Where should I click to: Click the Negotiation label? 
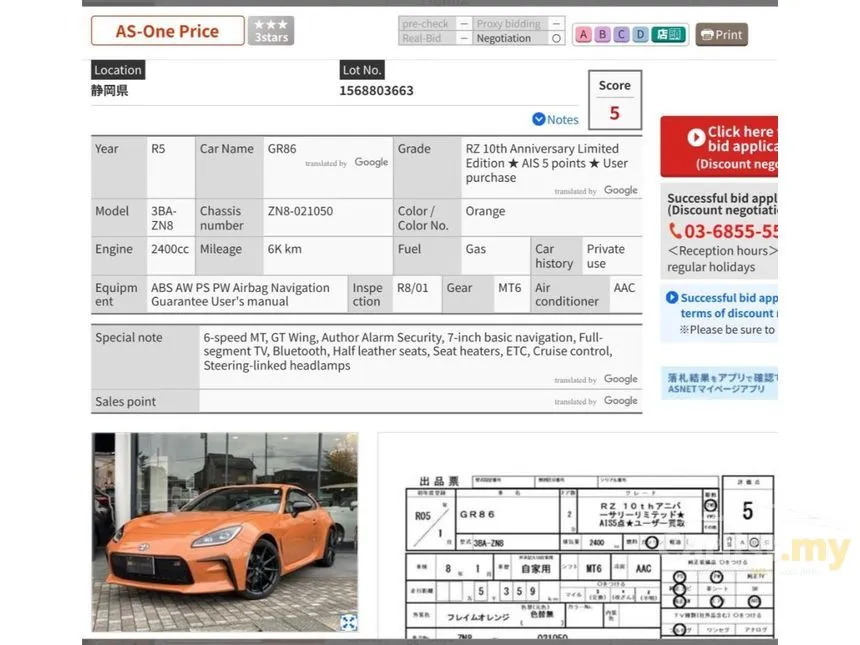503,38
